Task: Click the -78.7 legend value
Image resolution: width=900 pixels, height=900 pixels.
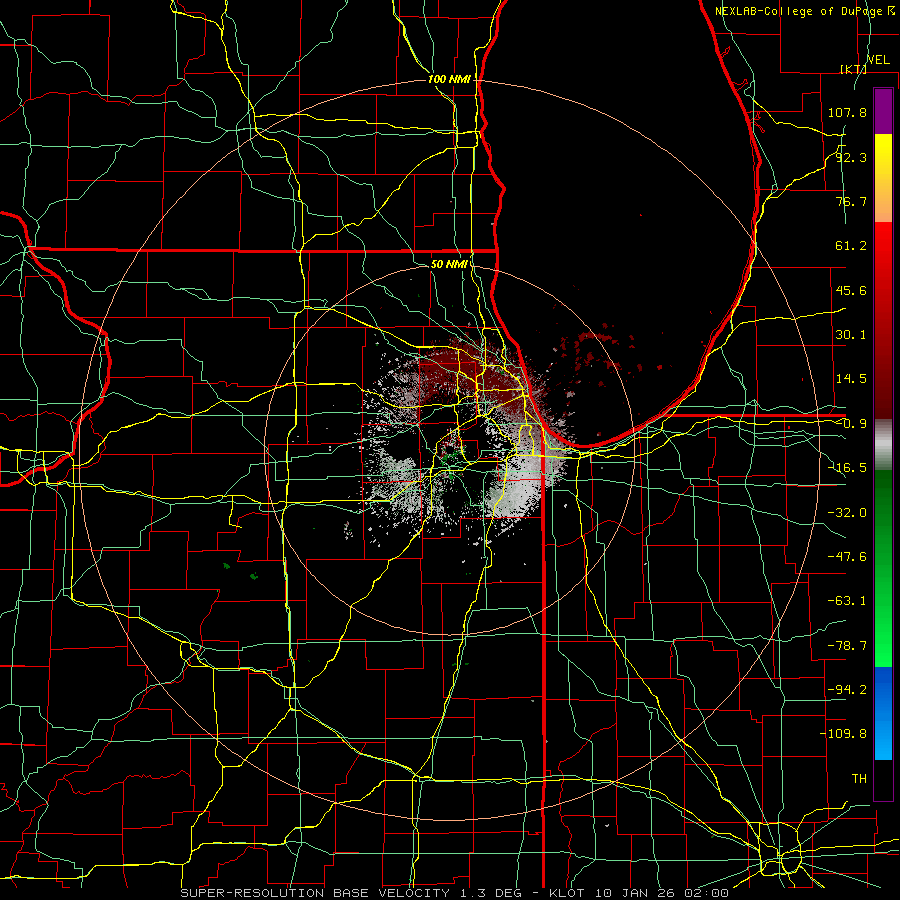Action: click(847, 646)
